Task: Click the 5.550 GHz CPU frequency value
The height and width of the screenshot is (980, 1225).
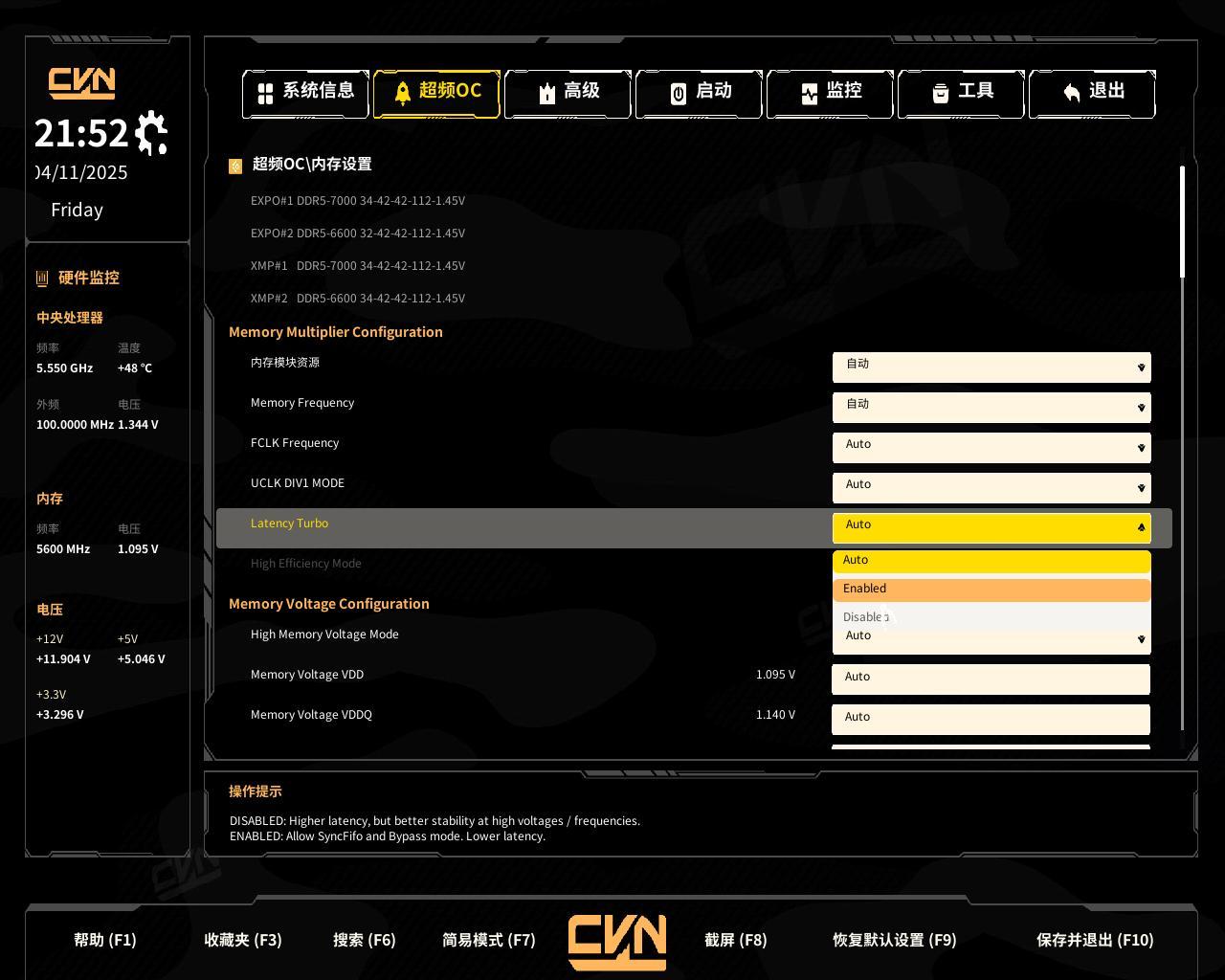Action: [x=65, y=368]
